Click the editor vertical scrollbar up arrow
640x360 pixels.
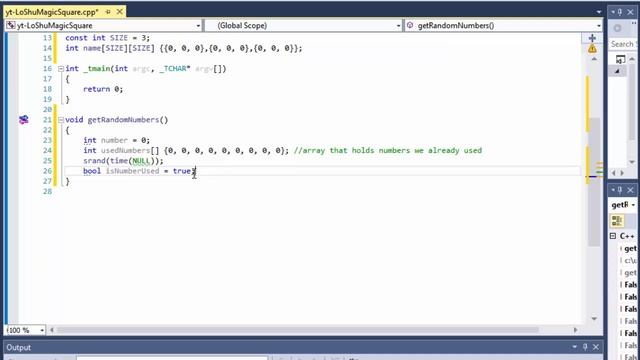click(594, 59)
